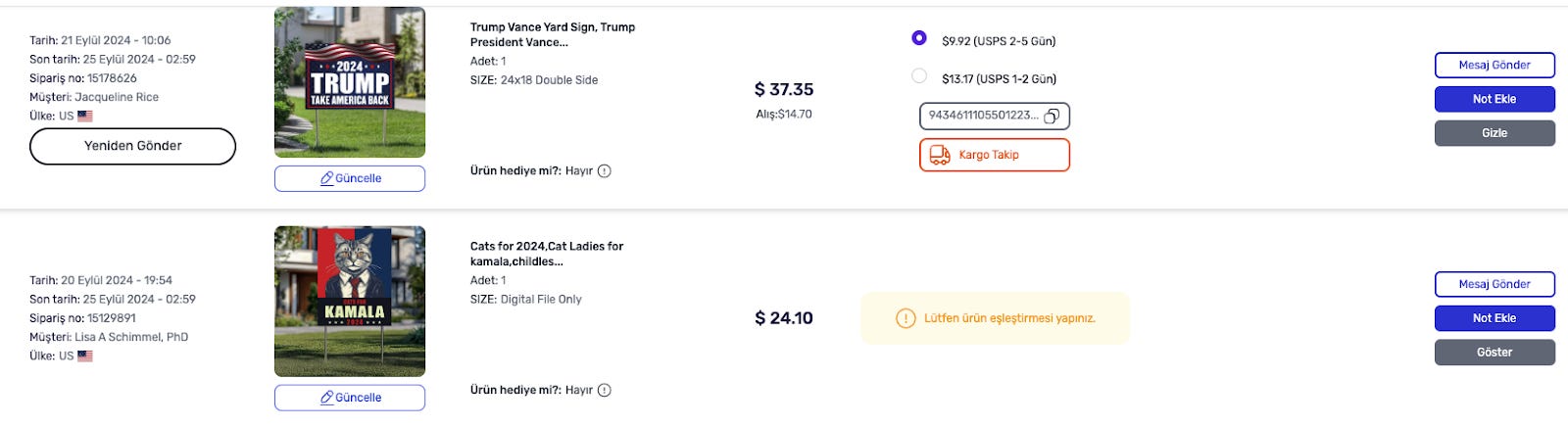Send message for Cats for 2024 order
The height and width of the screenshot is (427, 1568).
1494,285
